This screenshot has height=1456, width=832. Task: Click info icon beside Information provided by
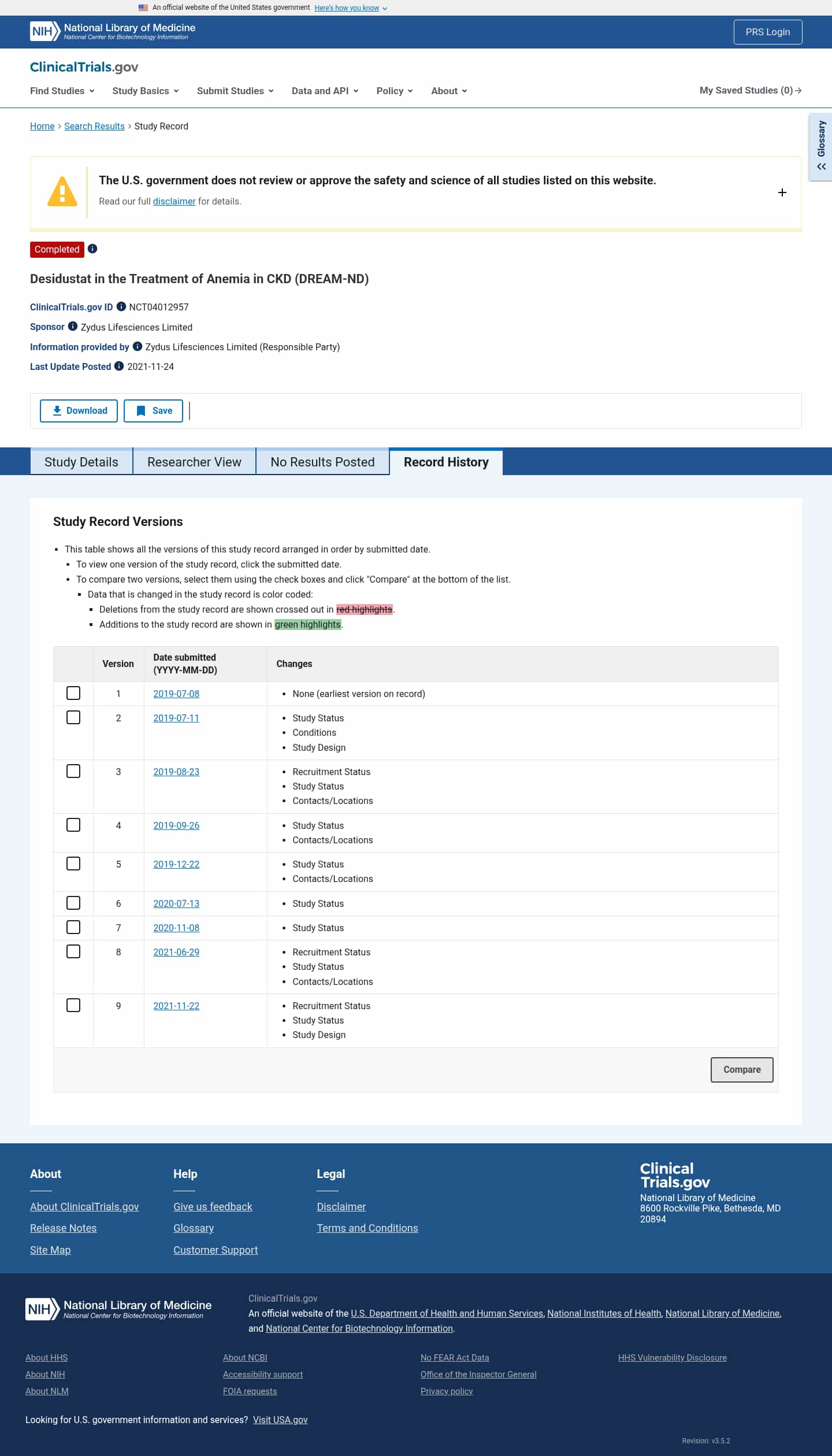coord(138,346)
